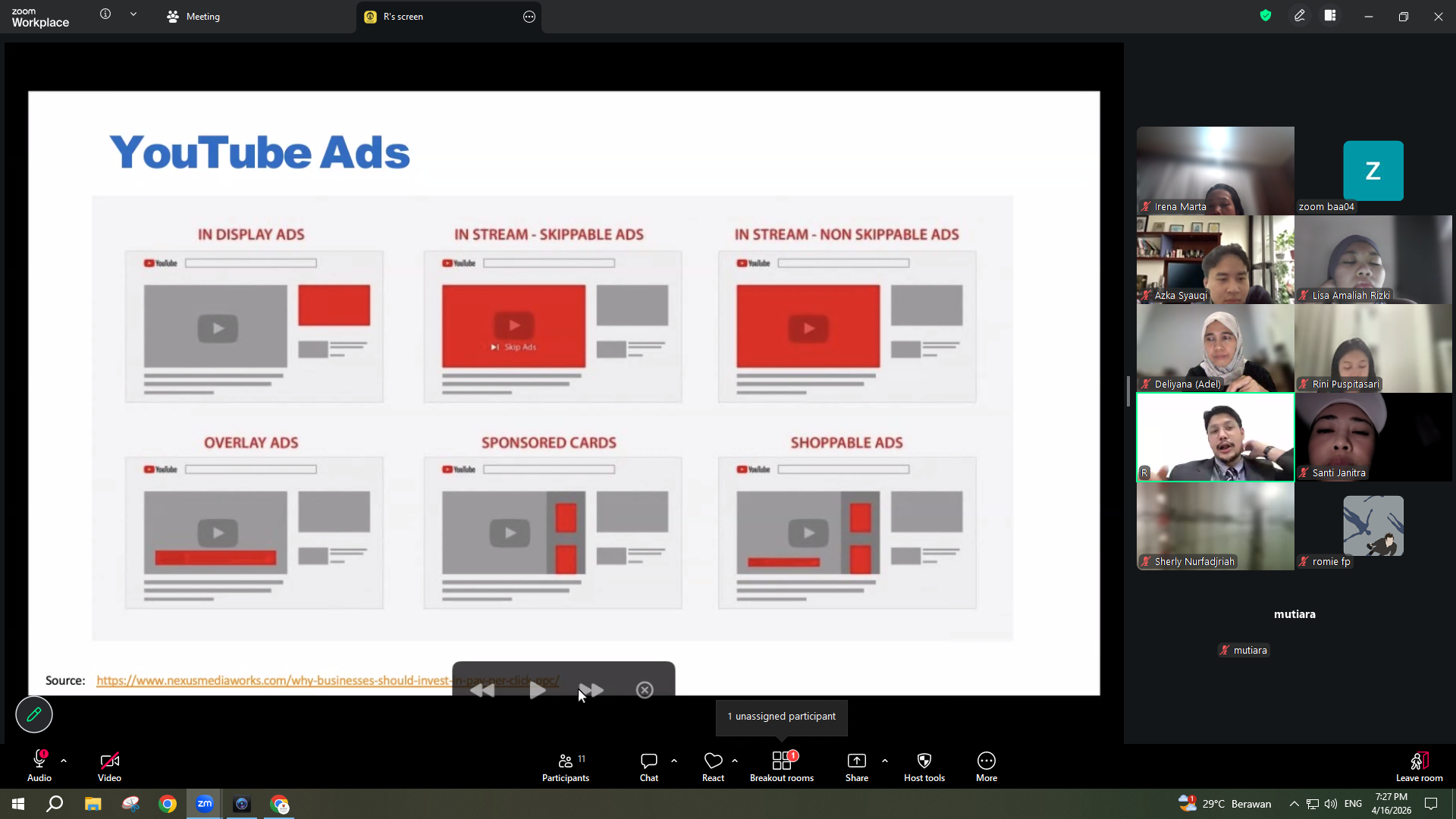The width and height of the screenshot is (1456, 819).
Task: Open Windows taskbar search
Action: point(55,804)
